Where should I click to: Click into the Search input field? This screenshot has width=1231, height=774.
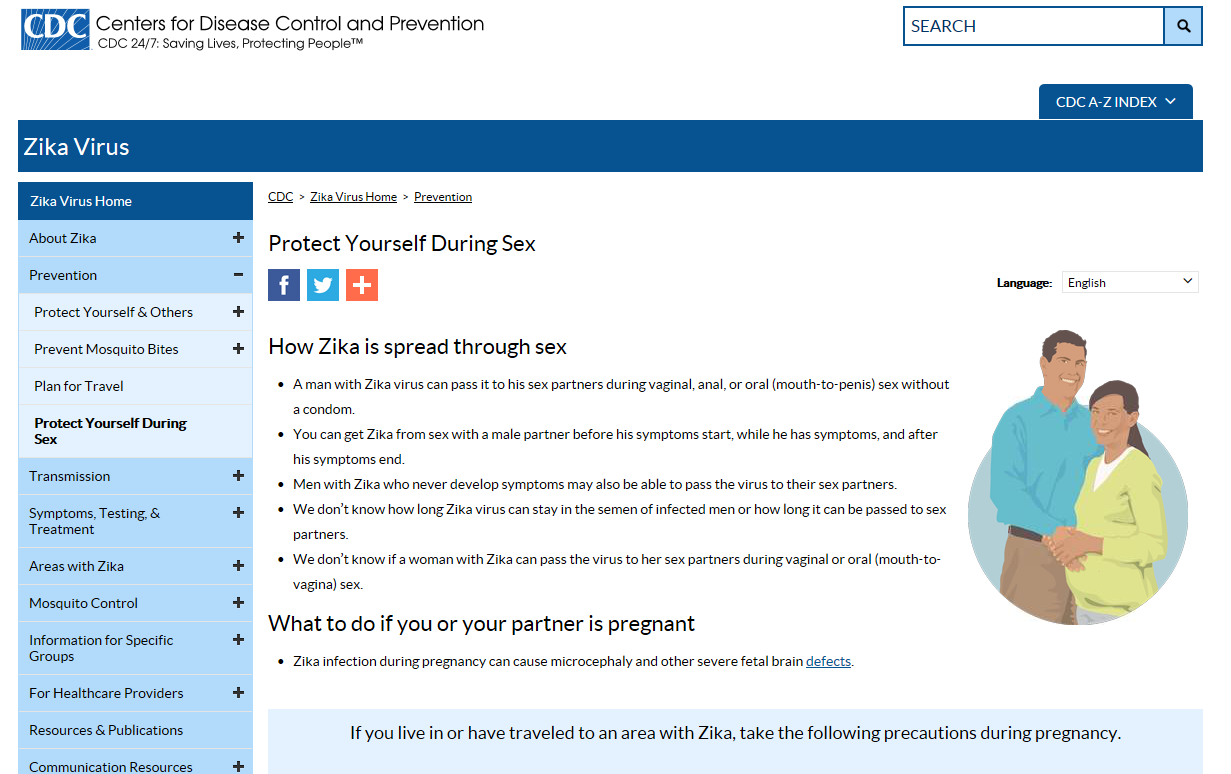(x=1033, y=27)
